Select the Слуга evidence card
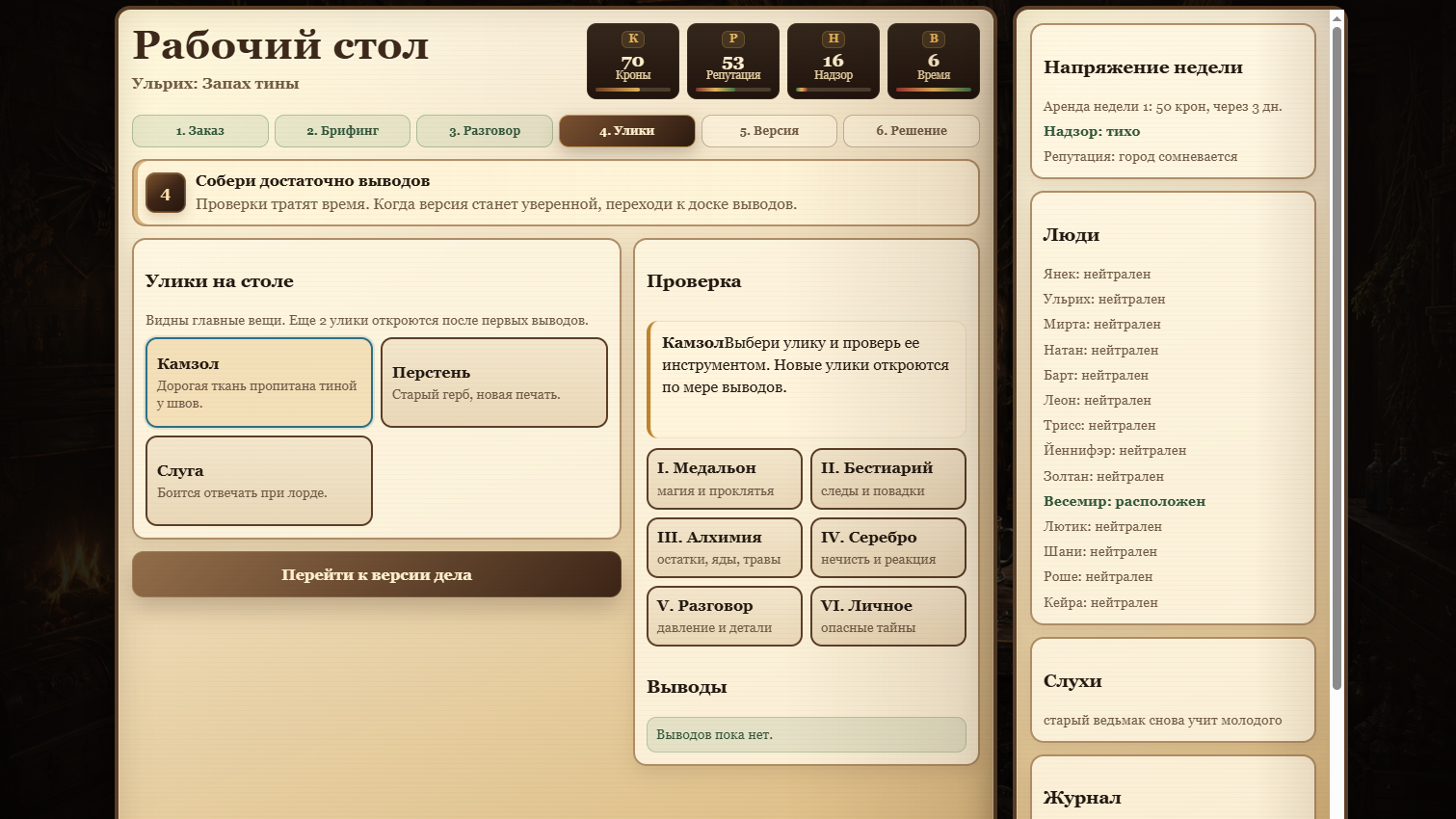Screen dimensions: 1456x819 [259, 481]
